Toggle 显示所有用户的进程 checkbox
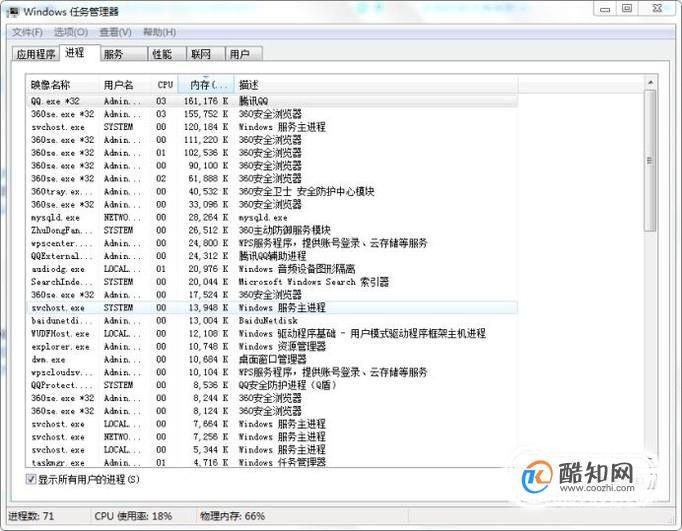The width and height of the screenshot is (682, 531). (31, 479)
